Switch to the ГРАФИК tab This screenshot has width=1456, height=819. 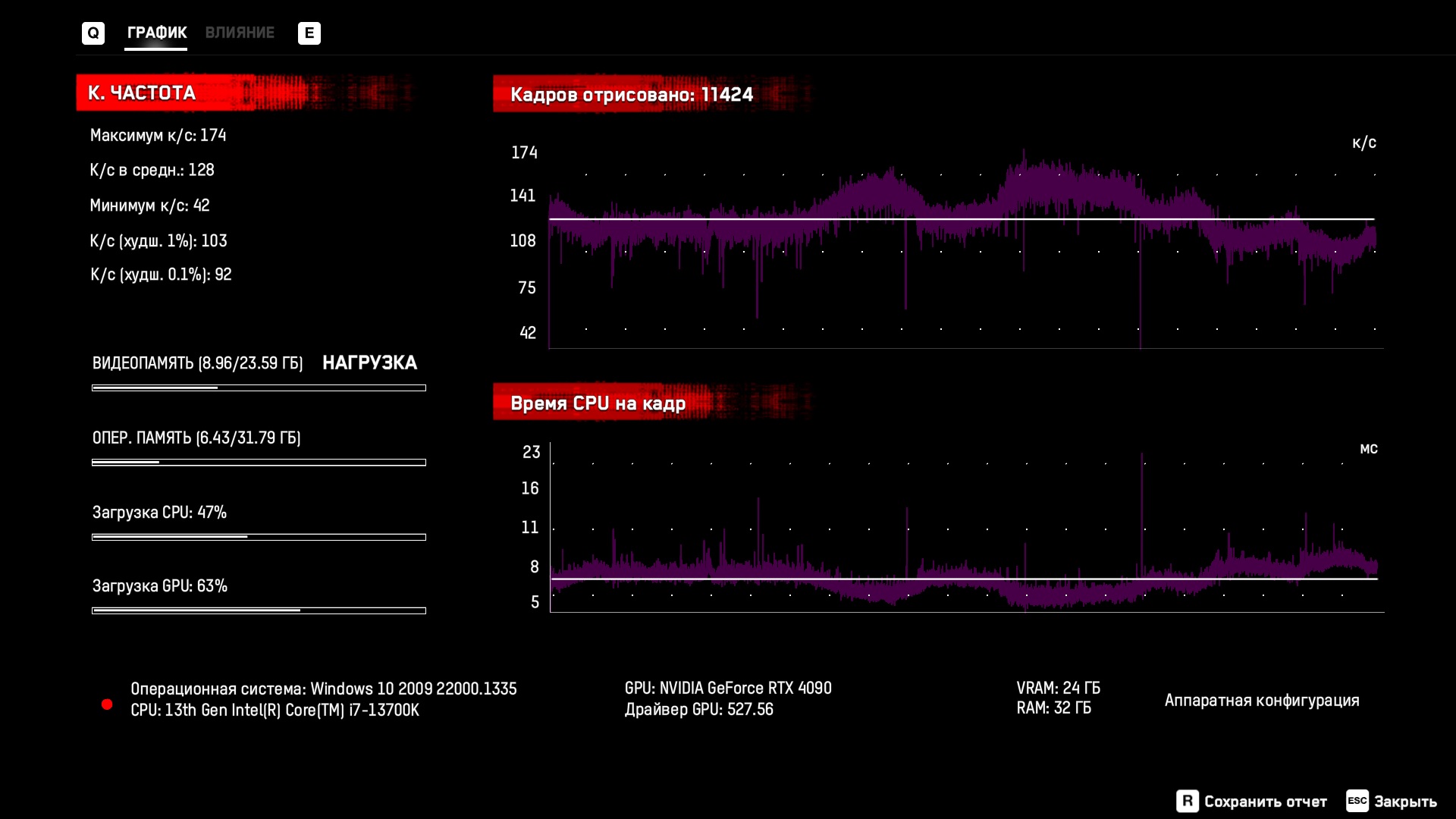point(156,33)
